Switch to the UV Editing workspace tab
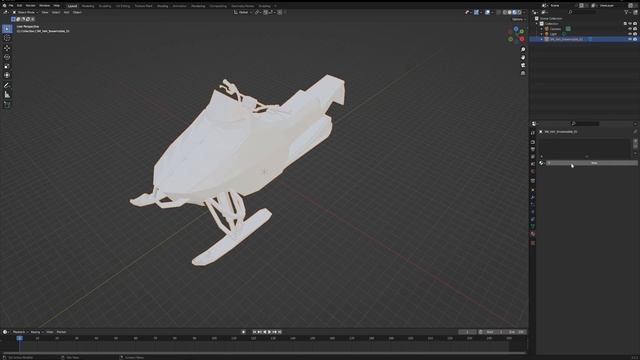The height and width of the screenshot is (360, 640). pos(123,6)
